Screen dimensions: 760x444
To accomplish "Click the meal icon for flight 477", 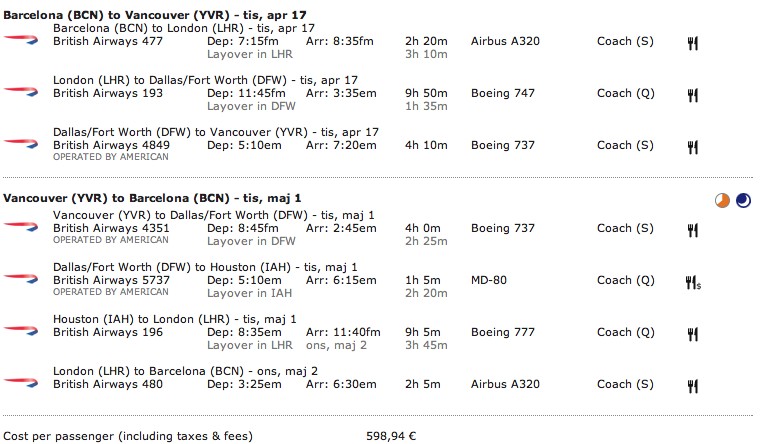I will (691, 42).
